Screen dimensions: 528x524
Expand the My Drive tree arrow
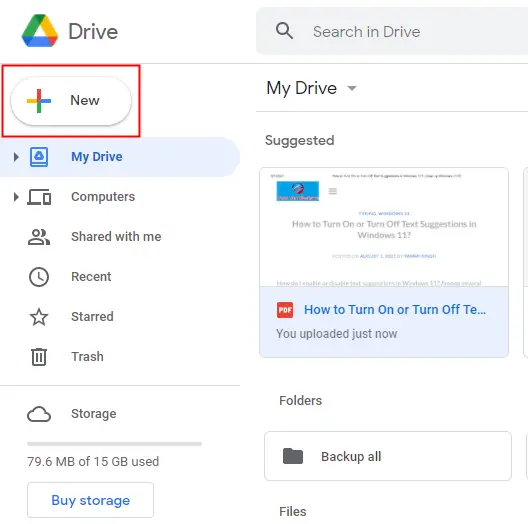[16, 157]
